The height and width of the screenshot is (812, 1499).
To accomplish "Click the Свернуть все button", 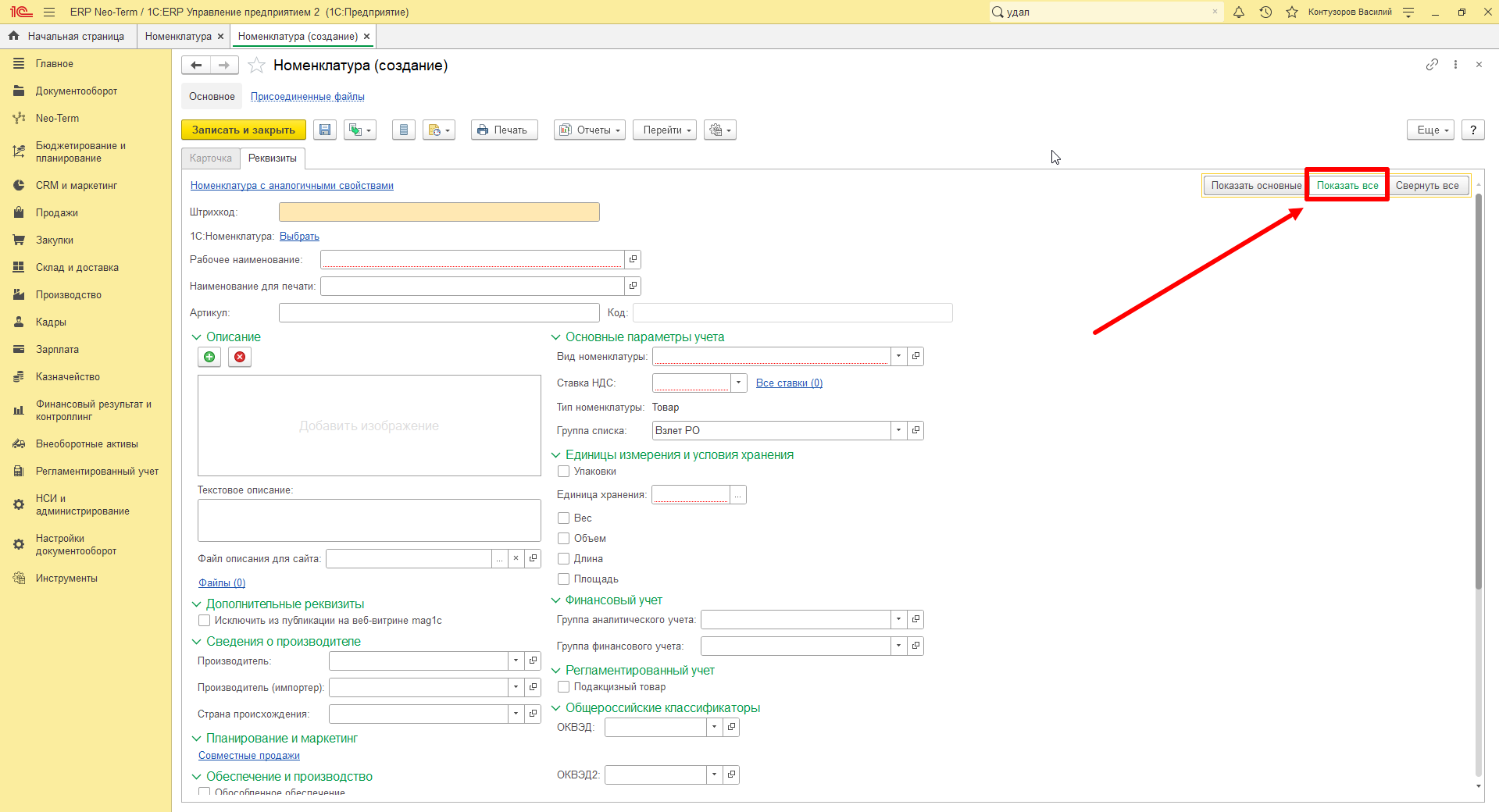I will [x=1427, y=186].
